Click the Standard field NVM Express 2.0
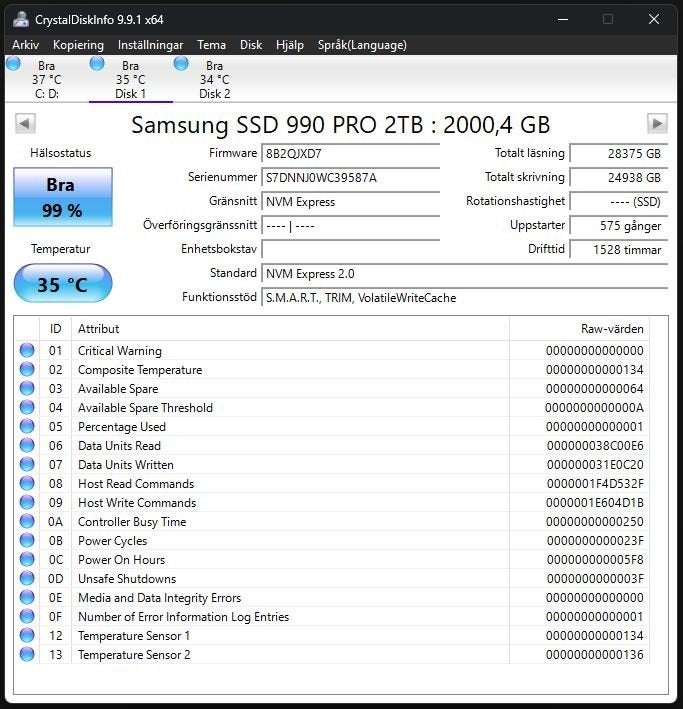Viewport: 683px width, 709px height. (x=465, y=273)
